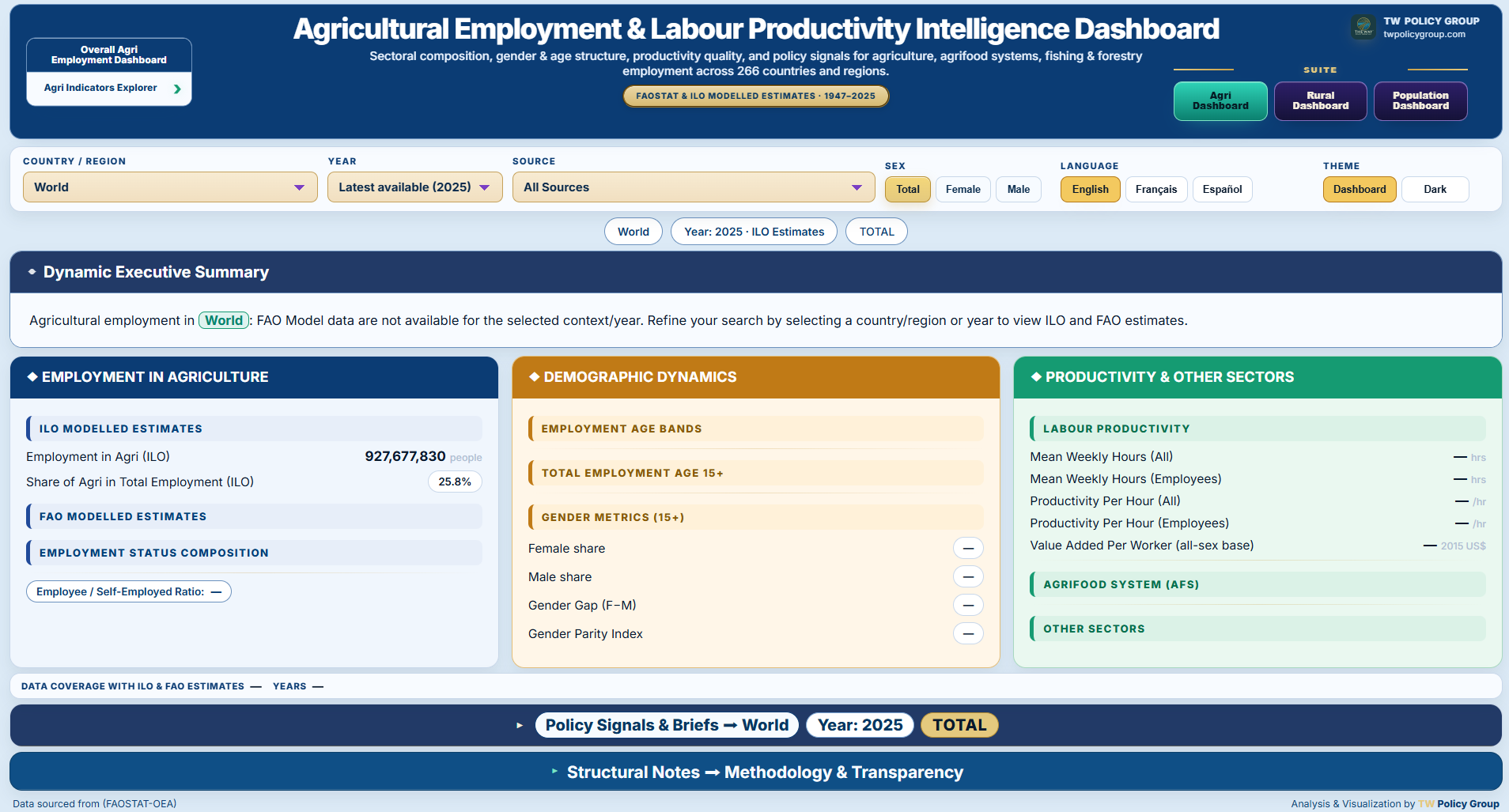Click Data Coverage with ILO & FAO Estimates label

(133, 686)
